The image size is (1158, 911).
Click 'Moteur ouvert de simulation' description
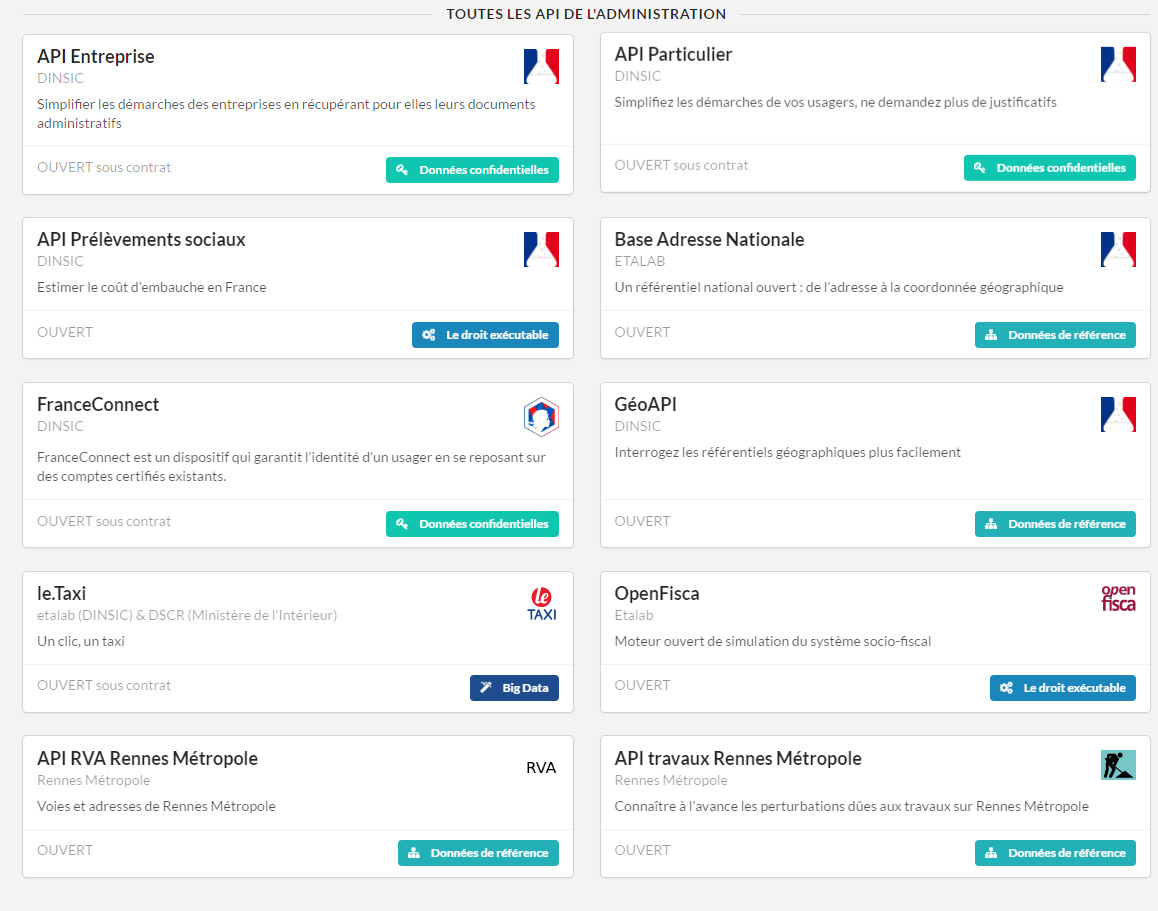[x=772, y=642]
